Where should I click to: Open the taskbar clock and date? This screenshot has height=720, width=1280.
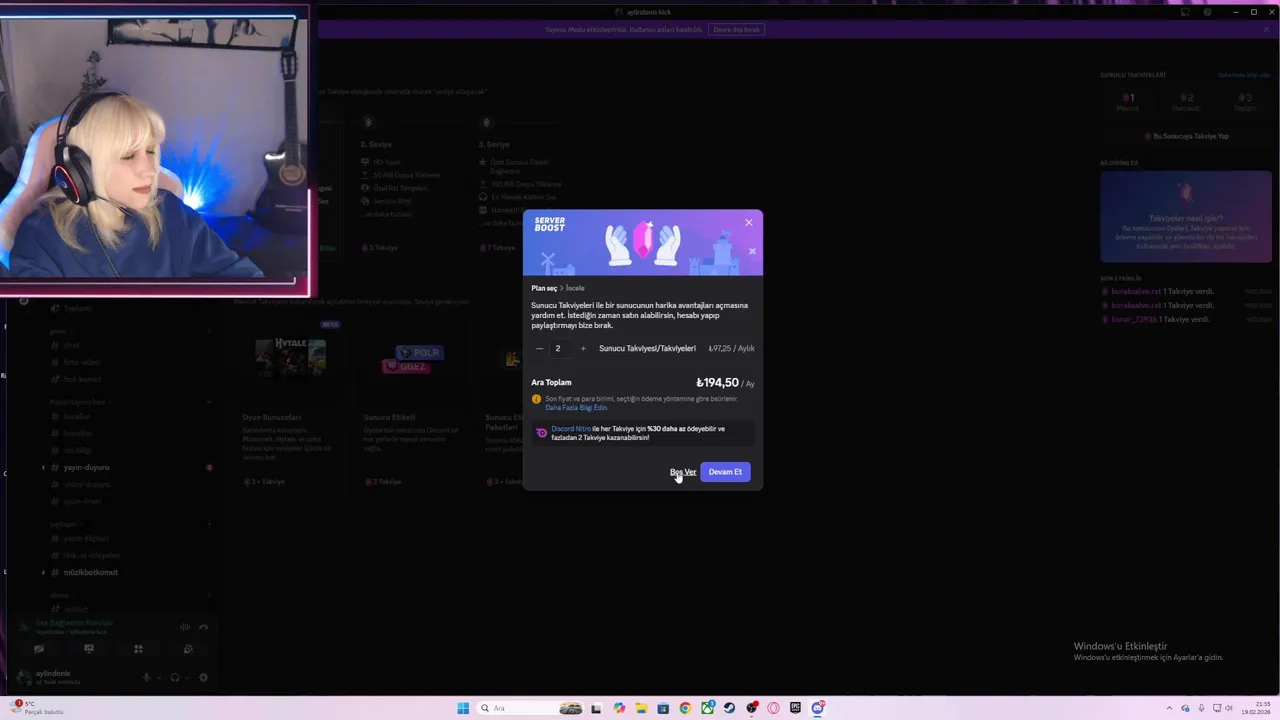click(x=1257, y=708)
